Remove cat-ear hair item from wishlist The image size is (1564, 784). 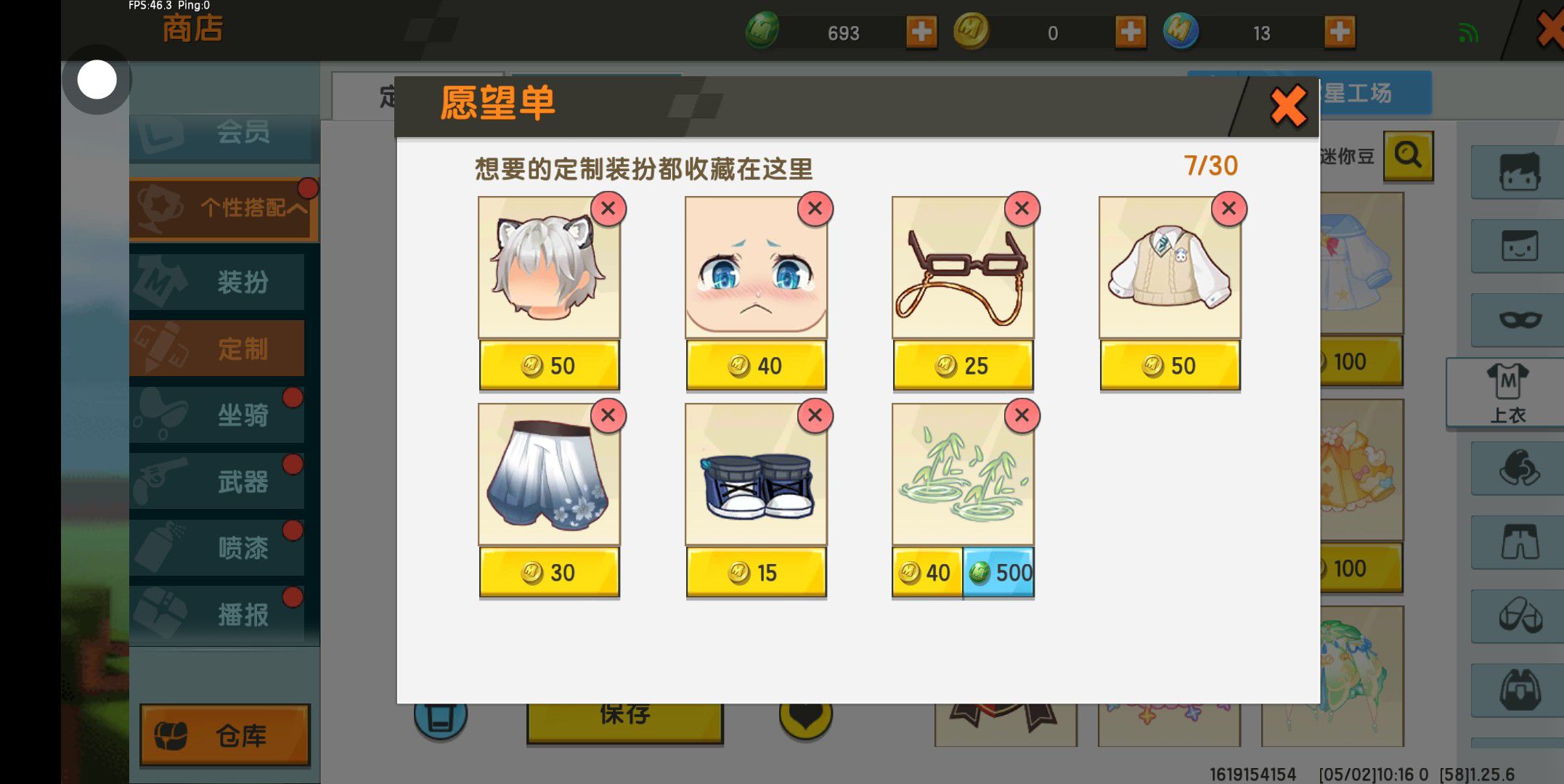pos(608,209)
